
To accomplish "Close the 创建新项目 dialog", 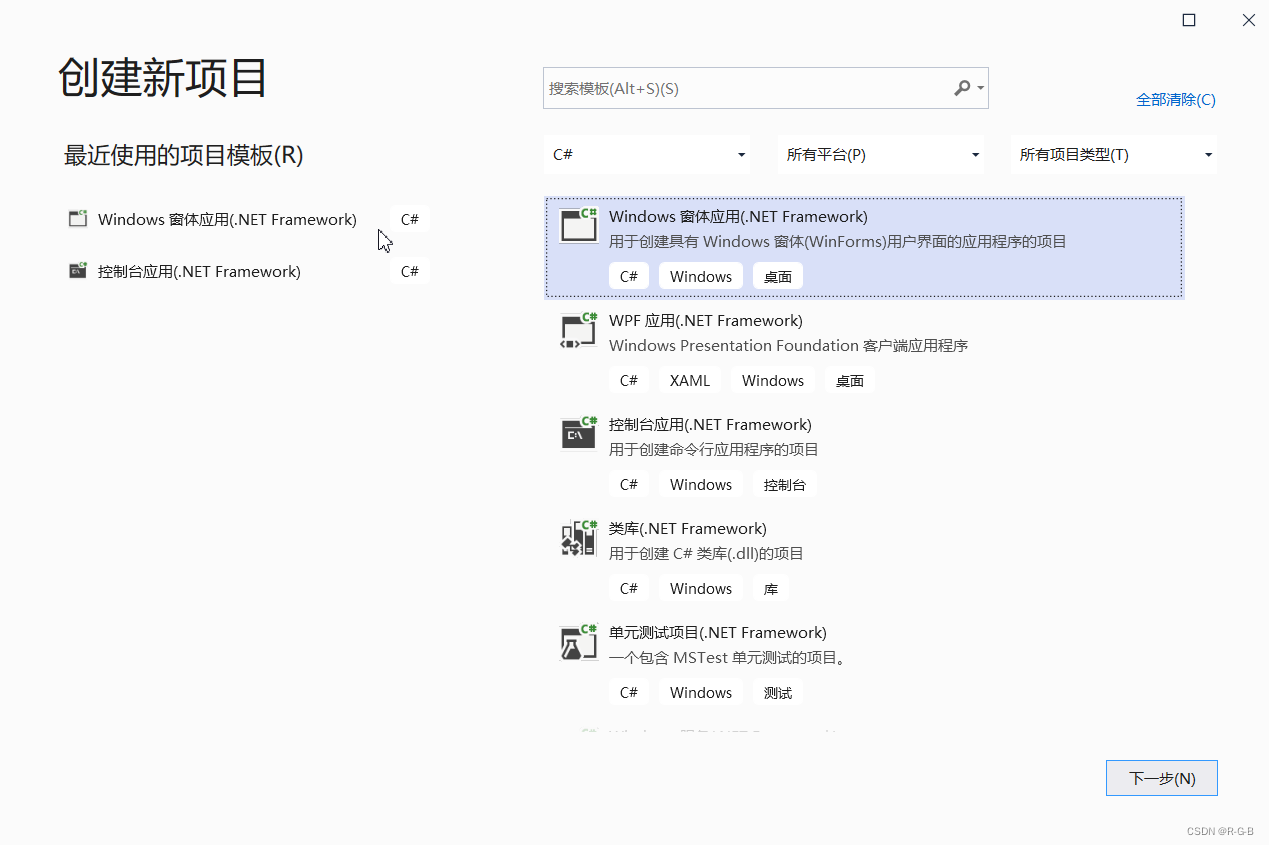I will point(1249,20).
